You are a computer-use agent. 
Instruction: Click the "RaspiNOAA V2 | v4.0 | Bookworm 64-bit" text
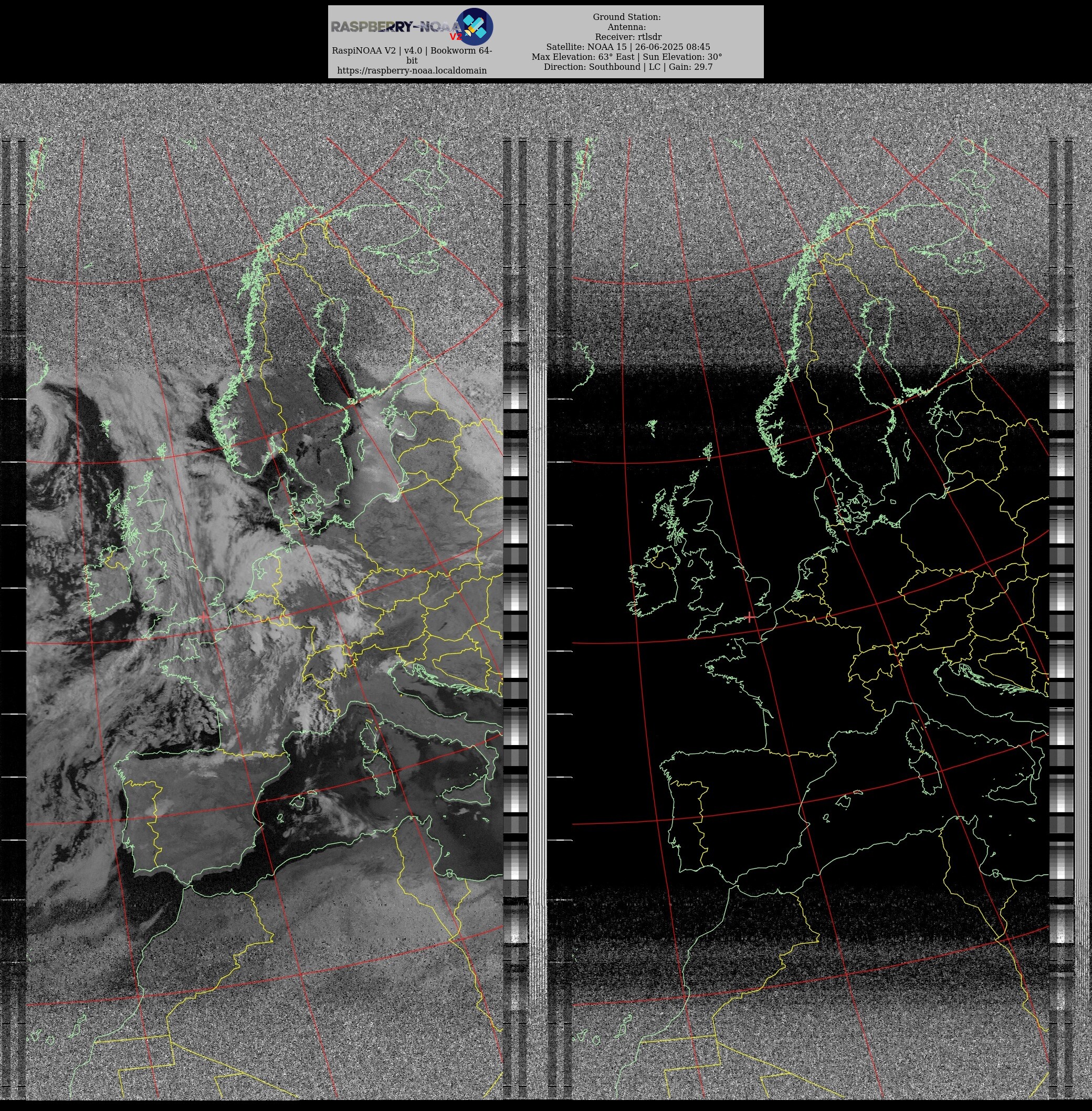(x=412, y=55)
